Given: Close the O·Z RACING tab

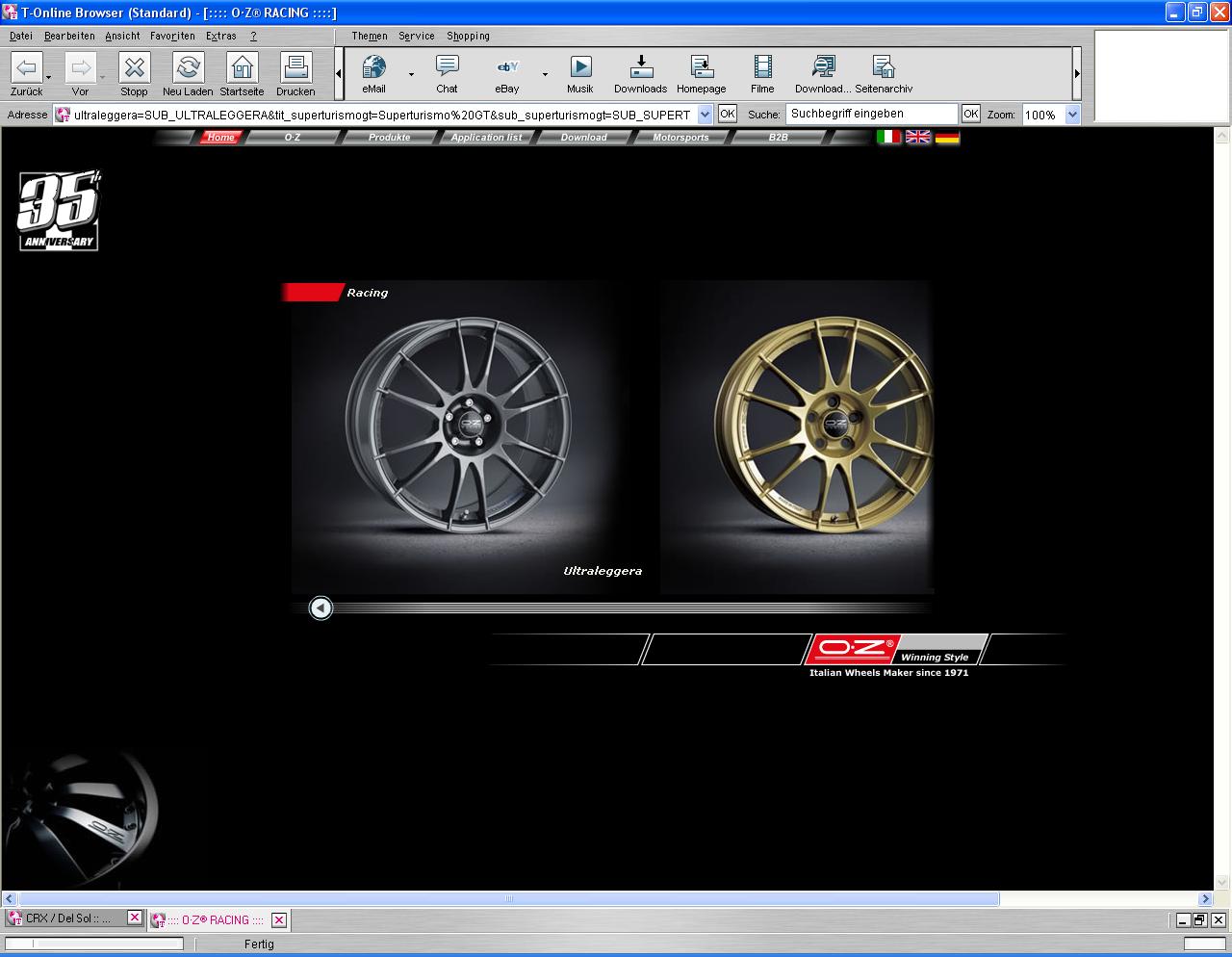Looking at the screenshot, I should 279,920.
